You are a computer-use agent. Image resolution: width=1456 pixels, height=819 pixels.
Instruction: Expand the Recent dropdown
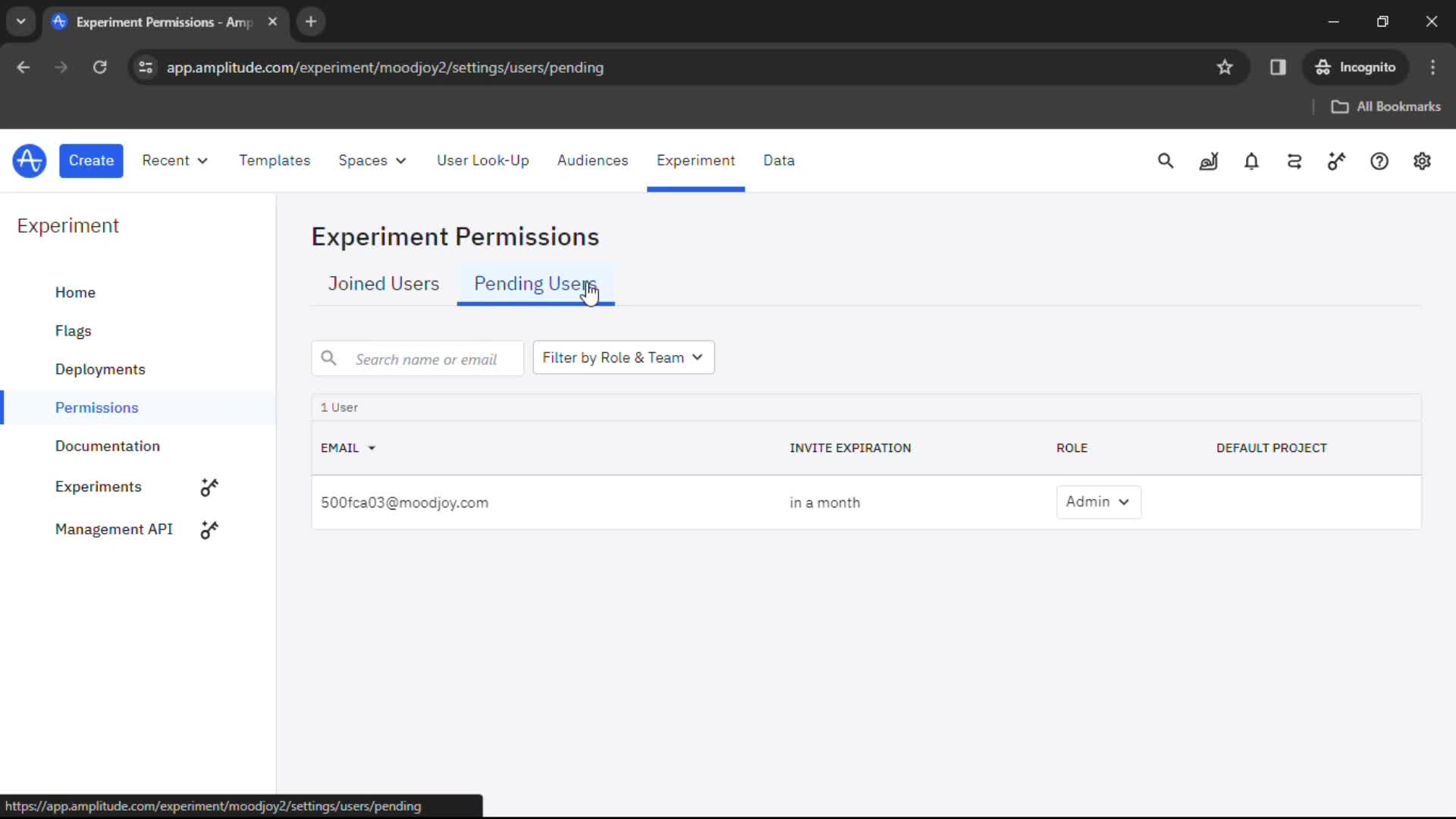pyautogui.click(x=175, y=161)
